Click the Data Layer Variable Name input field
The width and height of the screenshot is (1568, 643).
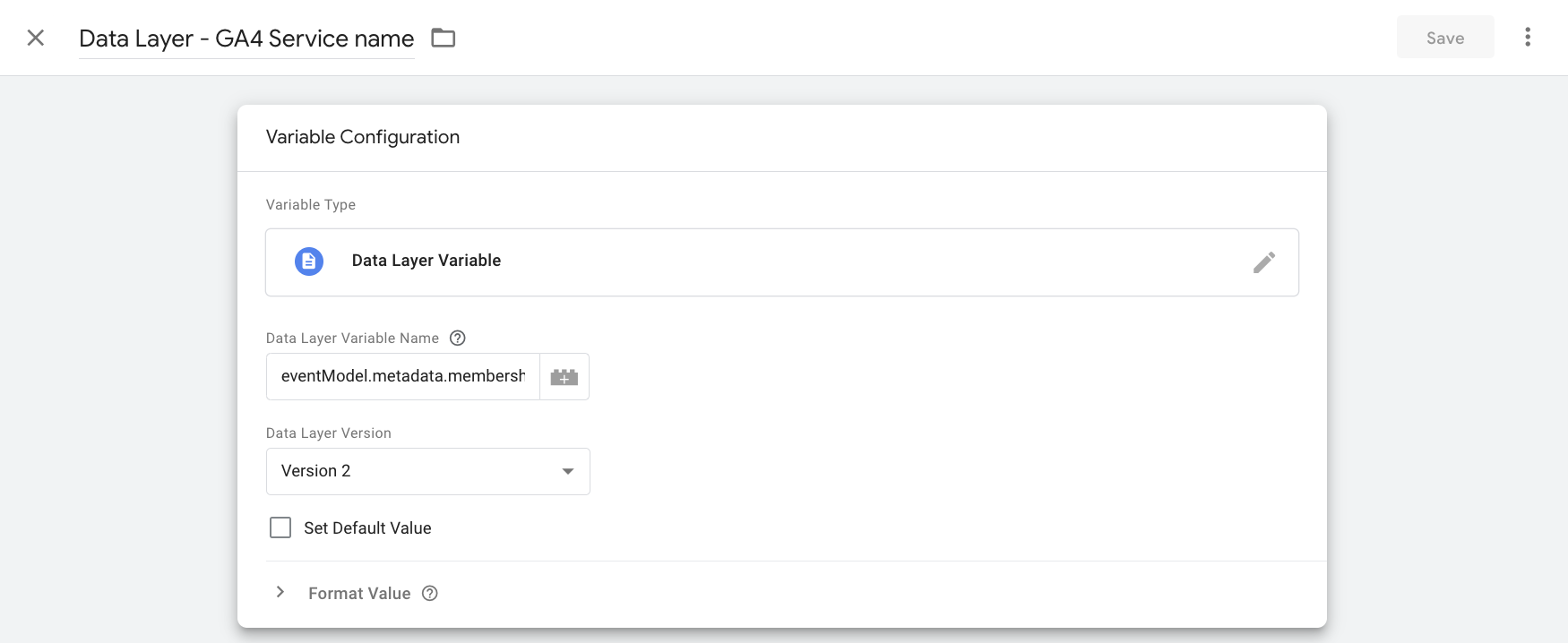pyautogui.click(x=403, y=376)
